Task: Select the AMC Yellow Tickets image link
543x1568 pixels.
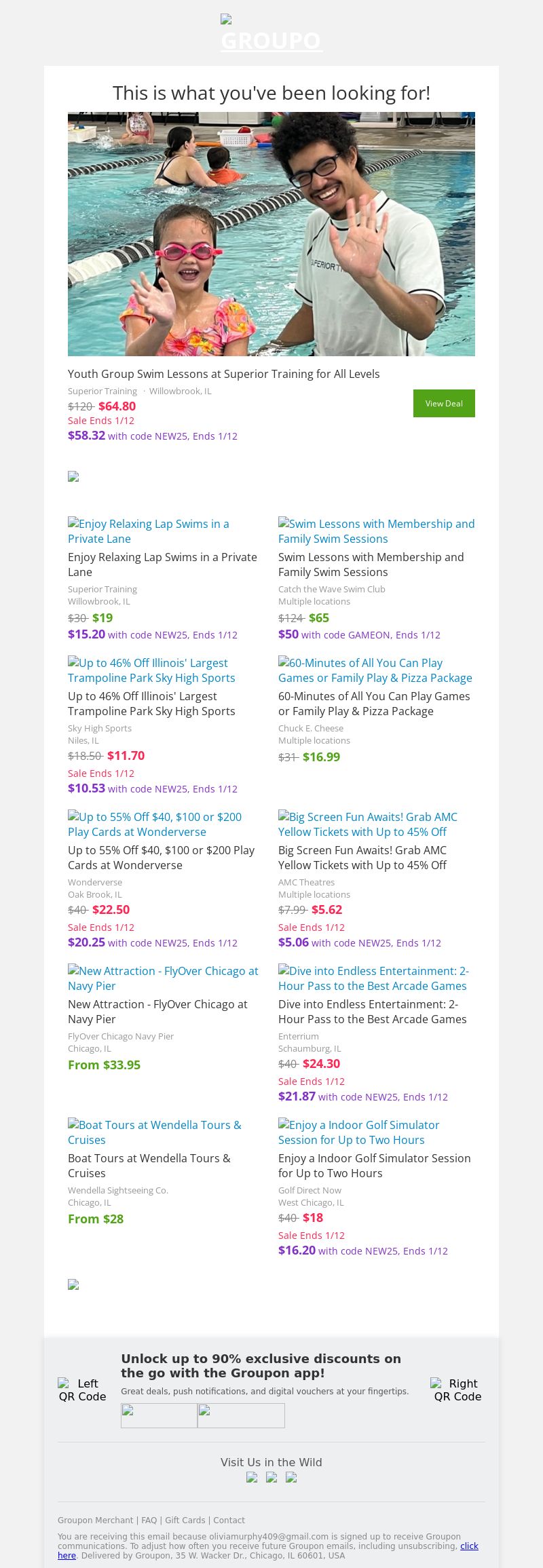Action: [x=368, y=824]
